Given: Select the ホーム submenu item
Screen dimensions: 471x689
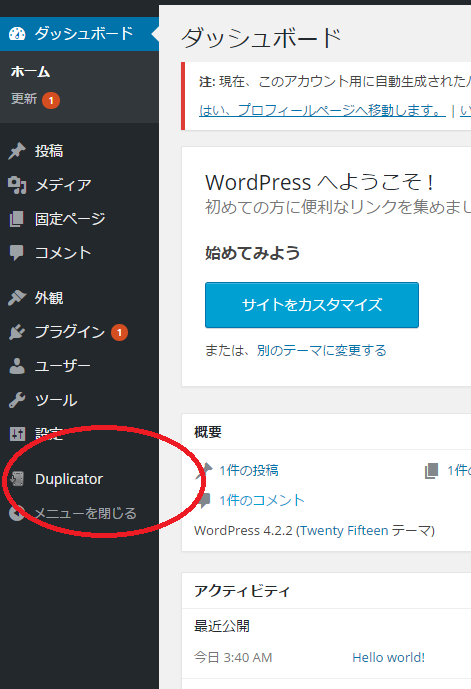Looking at the screenshot, I should pyautogui.click(x=30, y=72).
